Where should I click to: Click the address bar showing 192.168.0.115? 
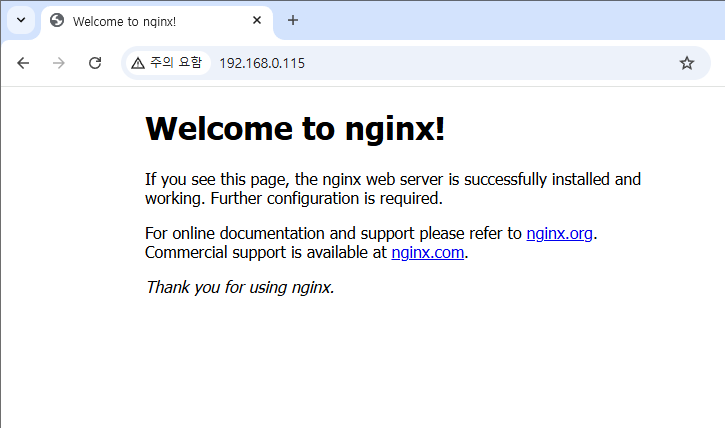(415, 63)
